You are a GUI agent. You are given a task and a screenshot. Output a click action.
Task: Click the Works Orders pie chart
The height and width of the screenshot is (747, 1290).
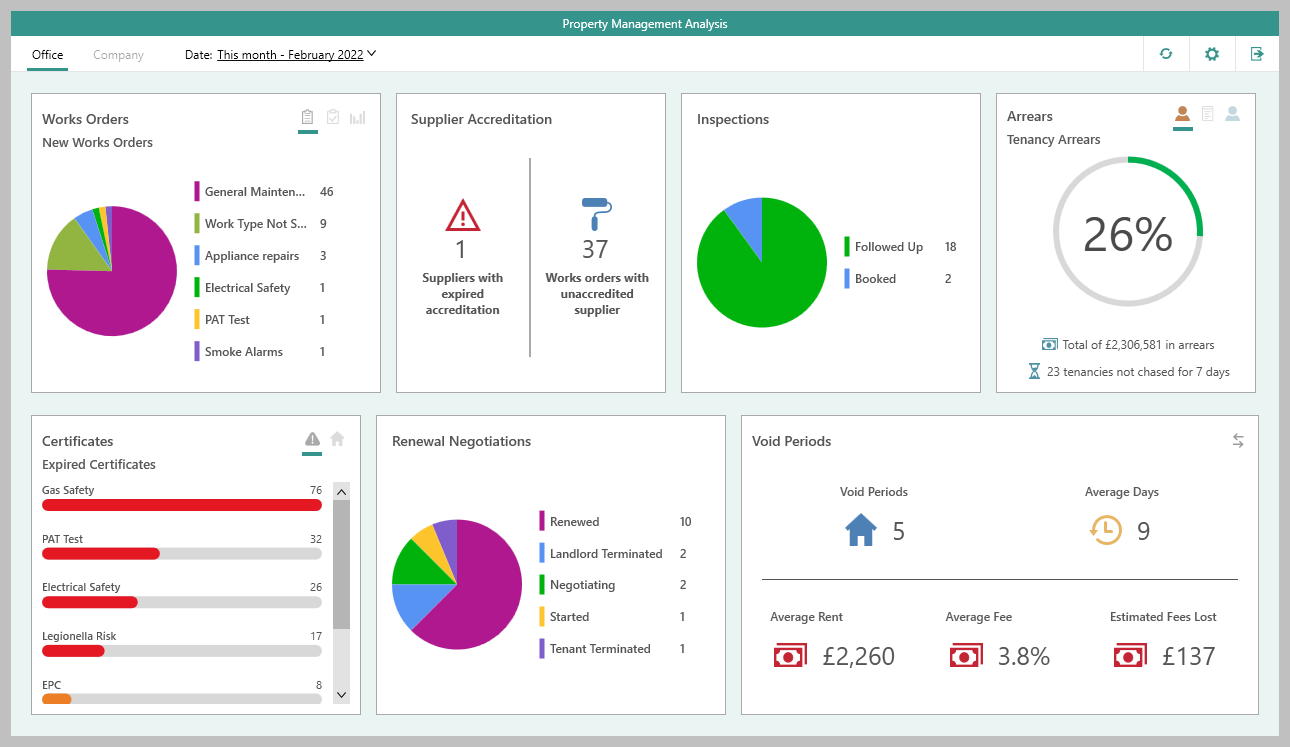coord(112,271)
